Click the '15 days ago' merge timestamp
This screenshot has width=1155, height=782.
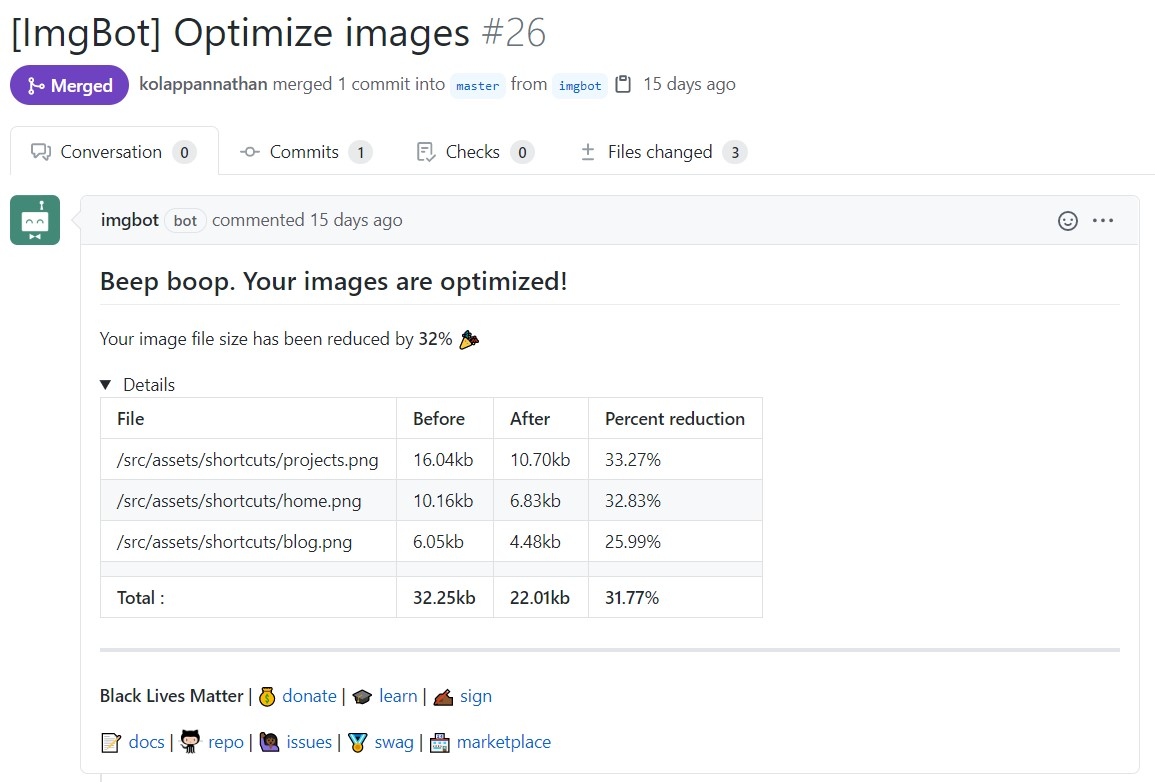[x=689, y=84]
